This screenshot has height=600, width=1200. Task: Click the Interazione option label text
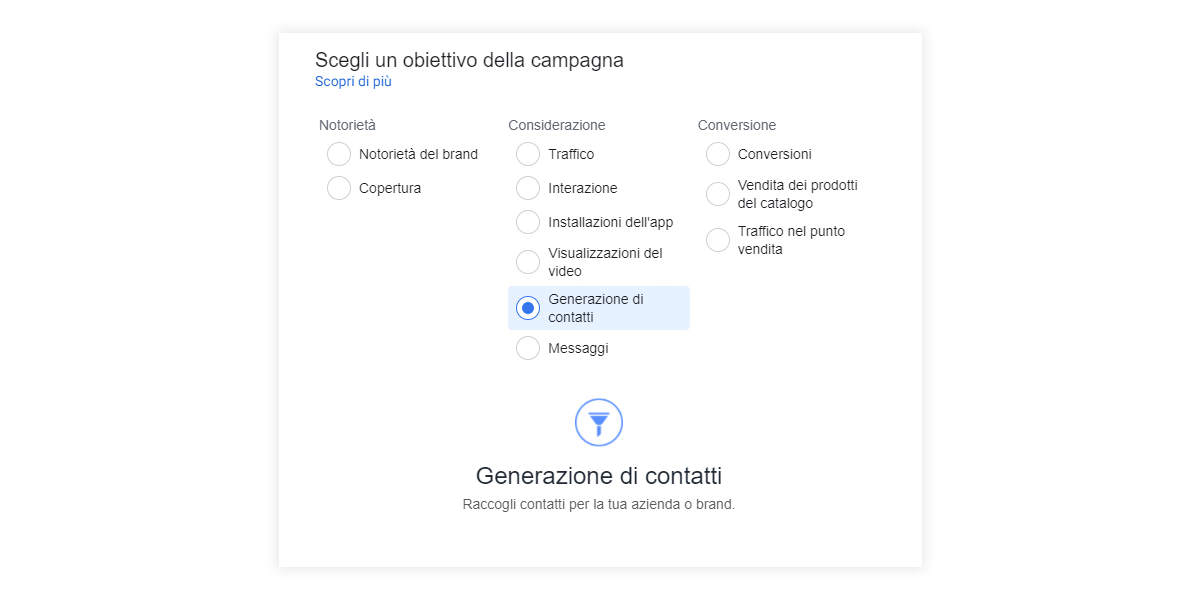(x=583, y=188)
